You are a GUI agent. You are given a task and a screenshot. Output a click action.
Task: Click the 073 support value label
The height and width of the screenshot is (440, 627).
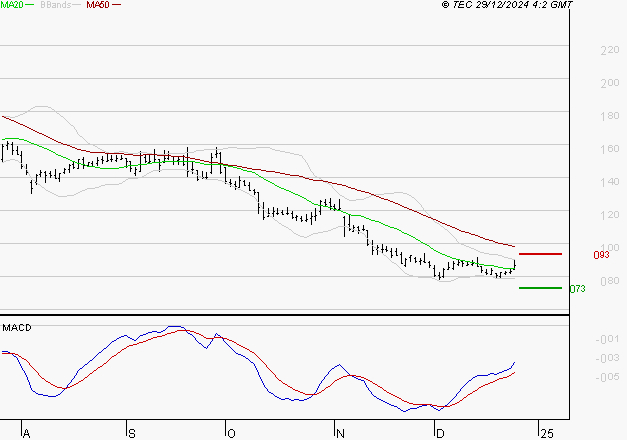[576, 288]
